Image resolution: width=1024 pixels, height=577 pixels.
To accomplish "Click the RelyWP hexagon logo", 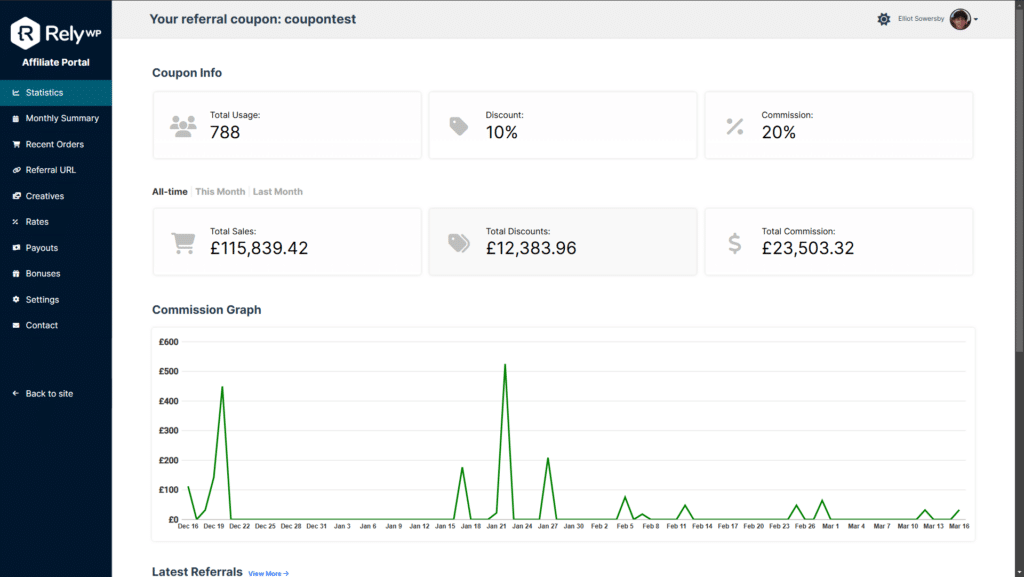I will (25, 33).
